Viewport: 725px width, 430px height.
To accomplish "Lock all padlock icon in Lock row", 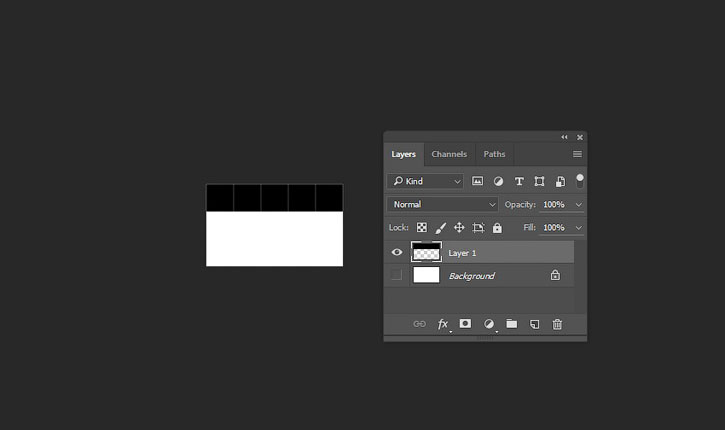I will [x=497, y=227].
